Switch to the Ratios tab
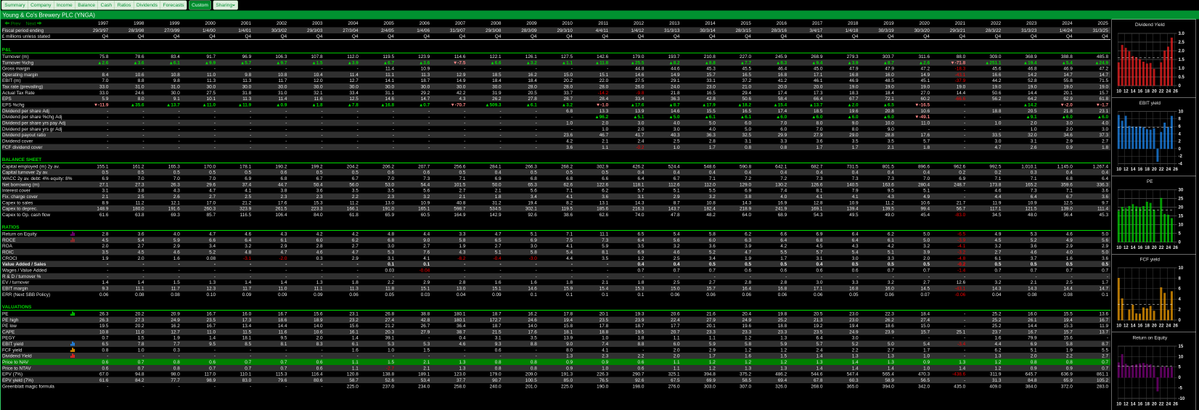The image size is (1199, 410). (126, 5)
